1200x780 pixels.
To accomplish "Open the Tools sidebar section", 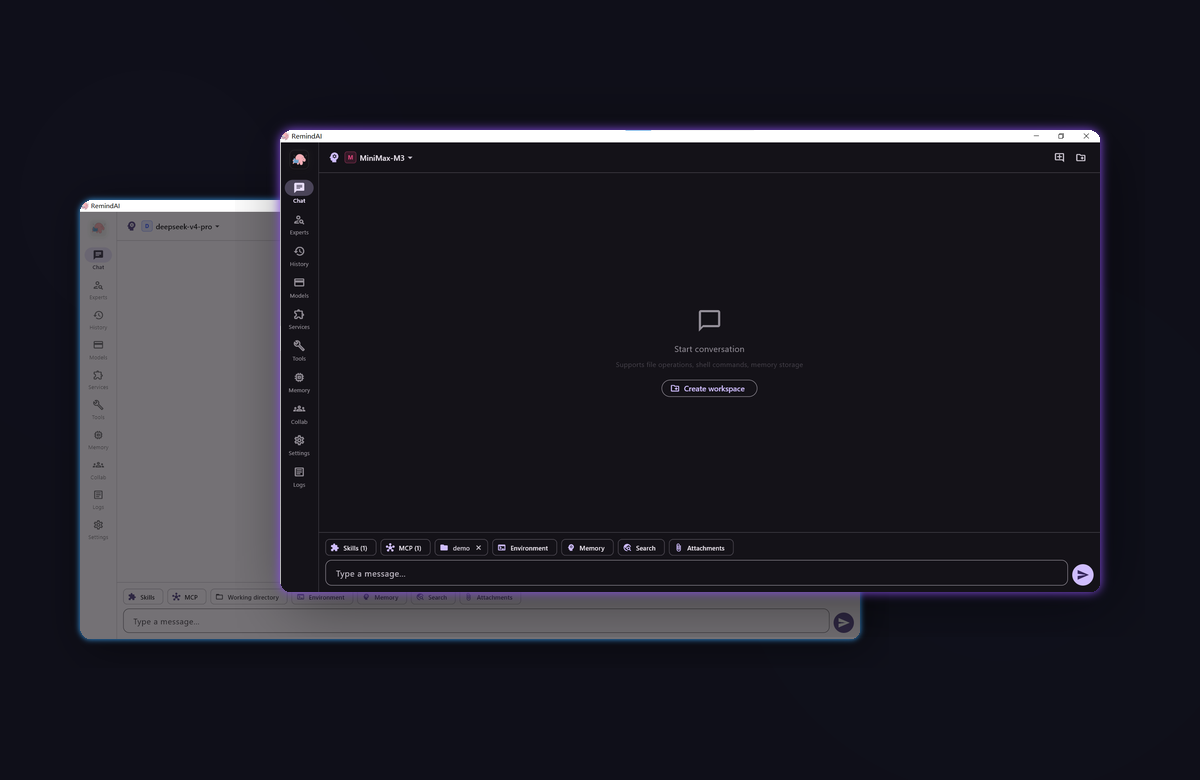I will 299,350.
